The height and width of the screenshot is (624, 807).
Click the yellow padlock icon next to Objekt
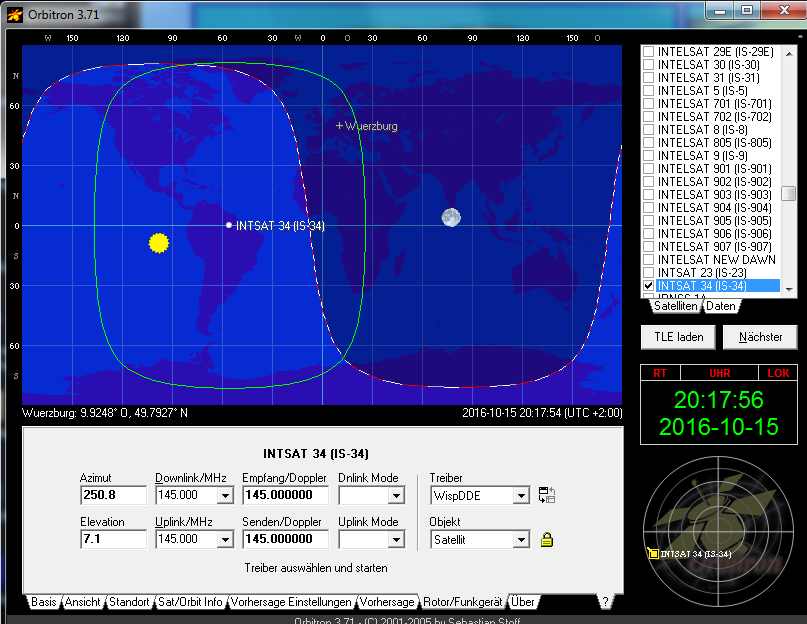(546, 540)
